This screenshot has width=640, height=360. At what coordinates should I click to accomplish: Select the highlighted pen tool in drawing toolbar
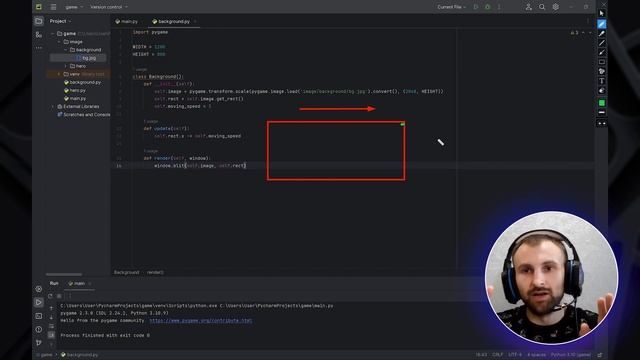(602, 24)
